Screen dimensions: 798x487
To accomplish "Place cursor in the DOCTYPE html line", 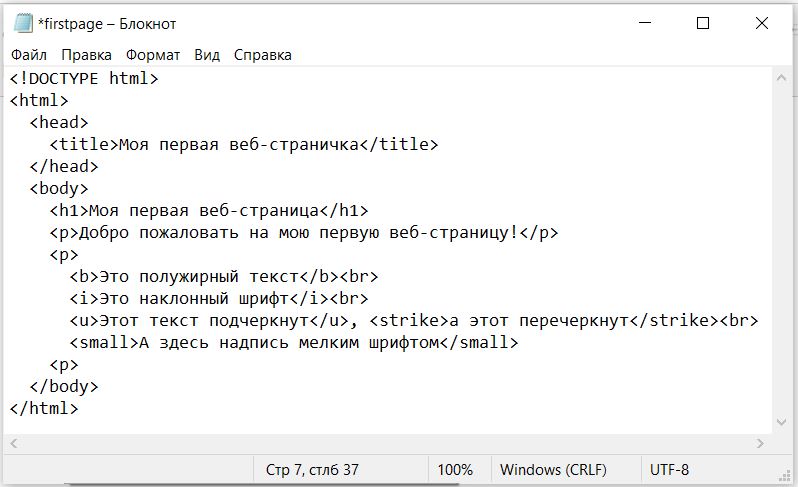I will coord(84,78).
